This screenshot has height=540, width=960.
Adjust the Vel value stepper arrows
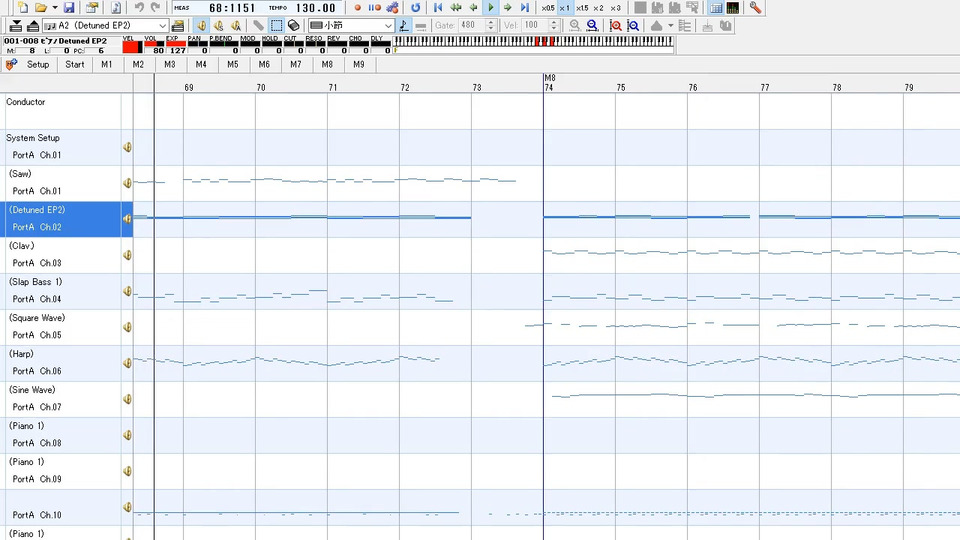[554, 26]
